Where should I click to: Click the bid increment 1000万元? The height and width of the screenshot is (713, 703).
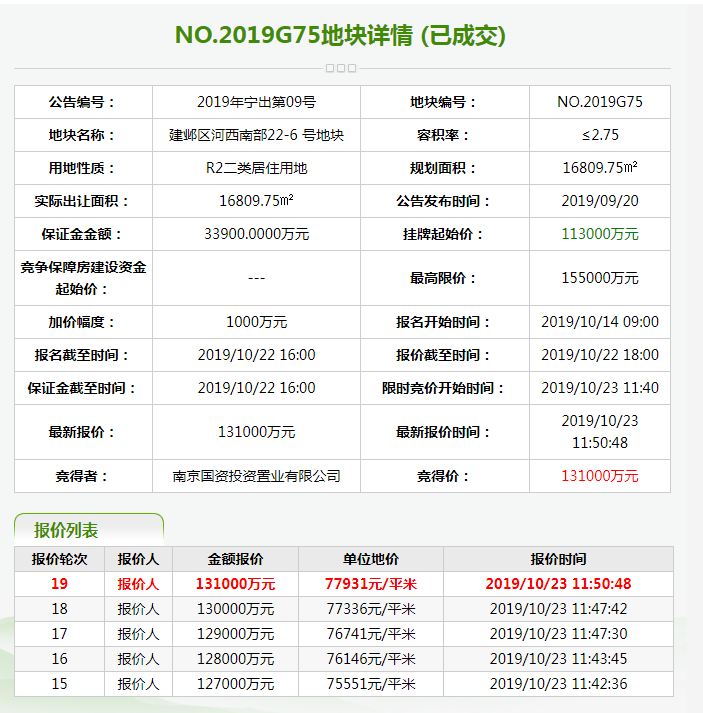pos(256,322)
